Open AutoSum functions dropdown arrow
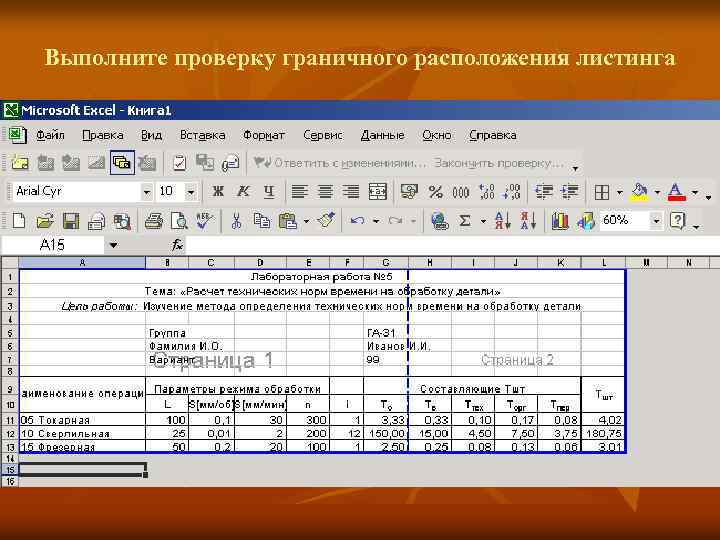Image resolution: width=720 pixels, height=540 pixels. coord(483,221)
